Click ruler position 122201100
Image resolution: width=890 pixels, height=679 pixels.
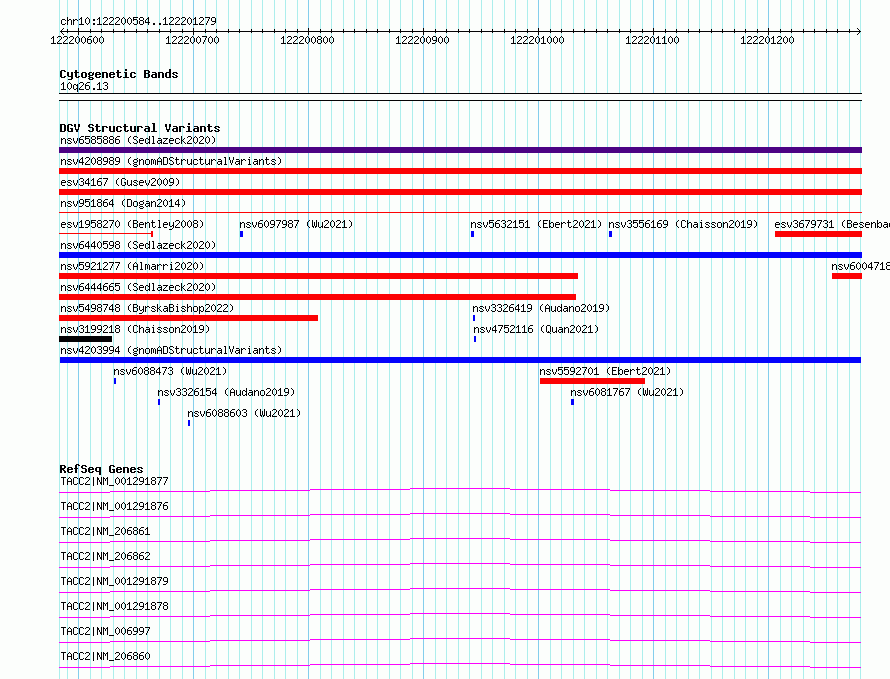pyautogui.click(x=652, y=40)
